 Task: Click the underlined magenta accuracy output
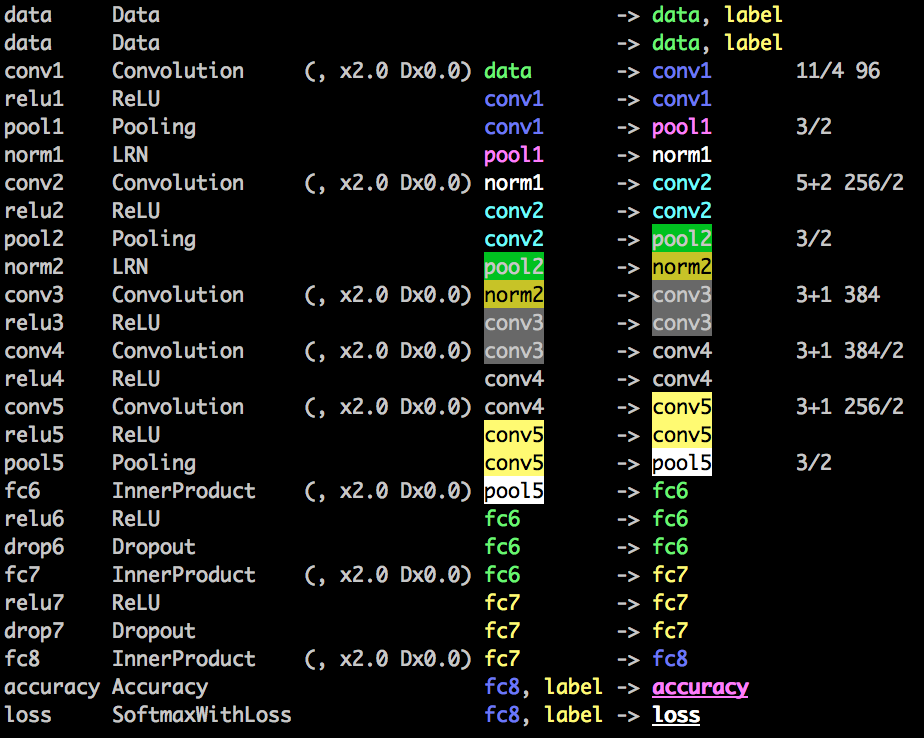700,687
